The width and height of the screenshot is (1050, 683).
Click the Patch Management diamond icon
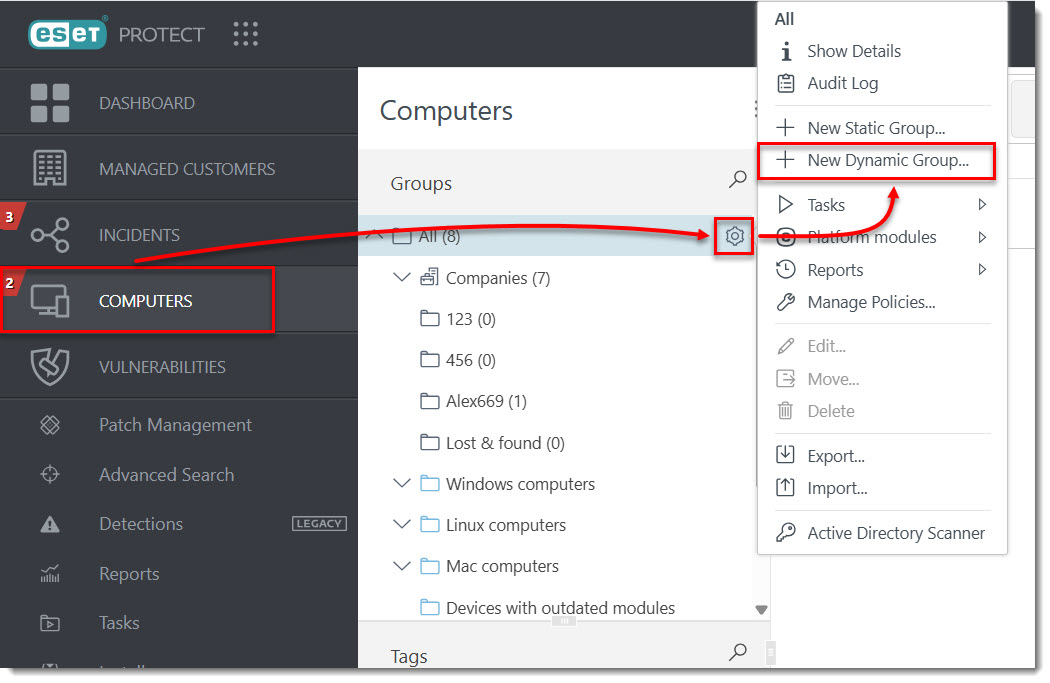(x=50, y=425)
